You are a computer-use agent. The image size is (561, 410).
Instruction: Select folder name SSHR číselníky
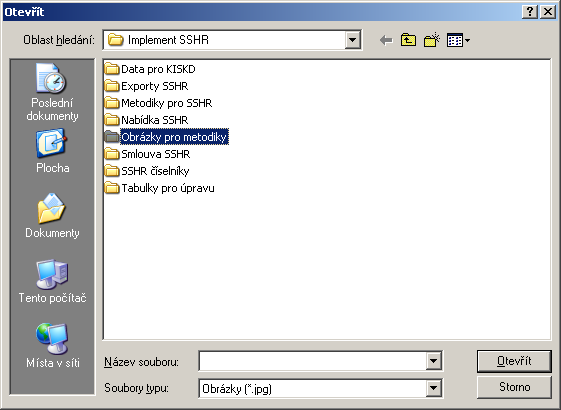[155, 171]
